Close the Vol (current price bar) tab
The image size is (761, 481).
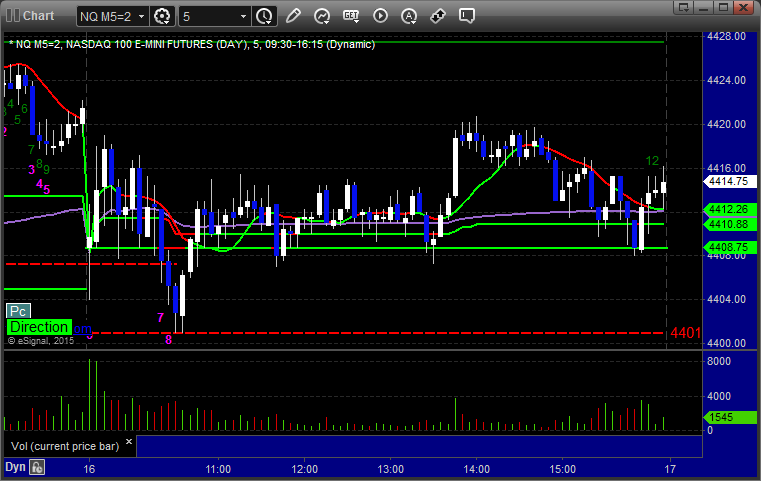[x=129, y=442]
